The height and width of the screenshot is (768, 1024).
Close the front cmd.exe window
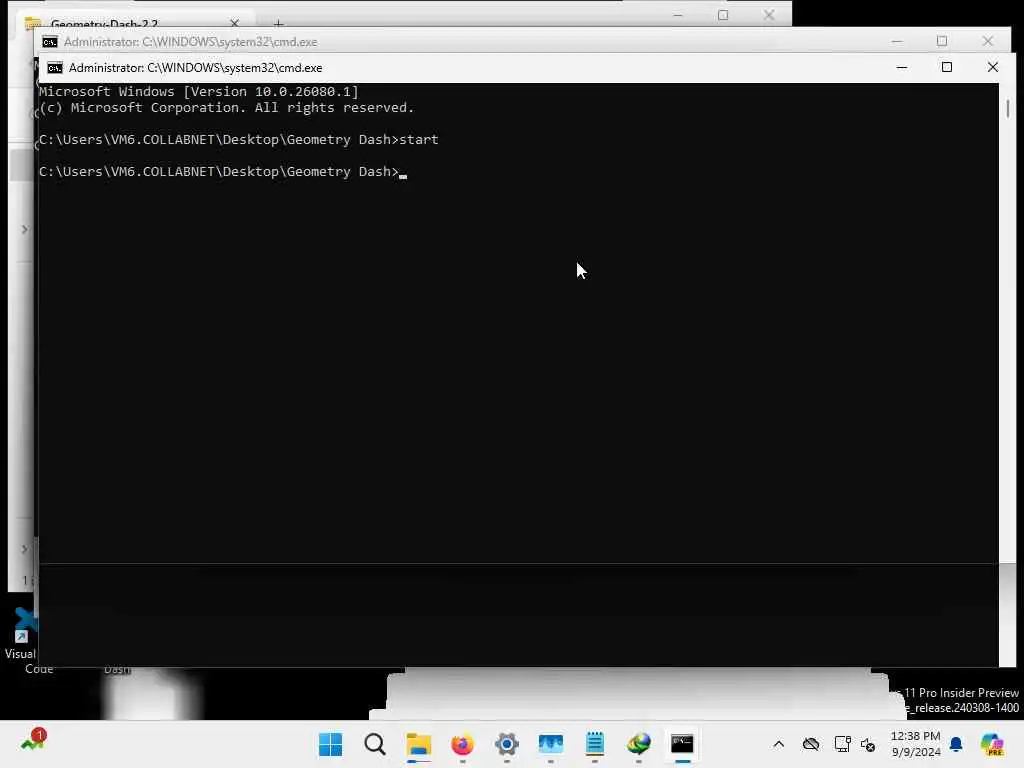tap(993, 67)
